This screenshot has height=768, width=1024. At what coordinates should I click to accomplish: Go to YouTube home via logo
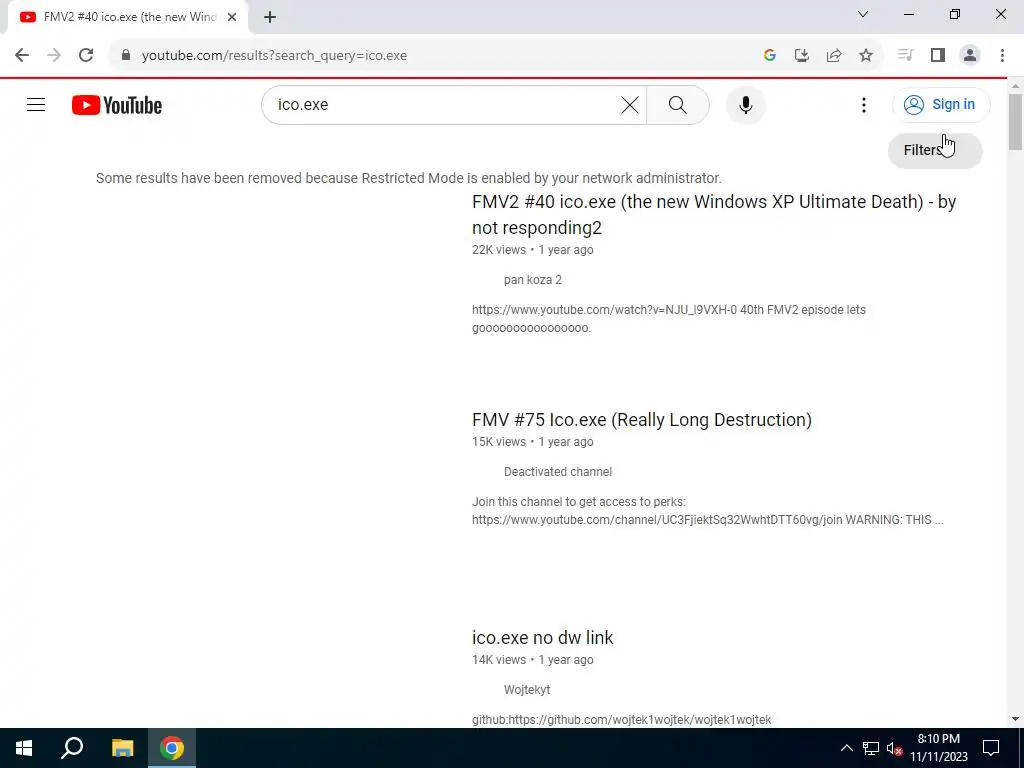click(117, 105)
